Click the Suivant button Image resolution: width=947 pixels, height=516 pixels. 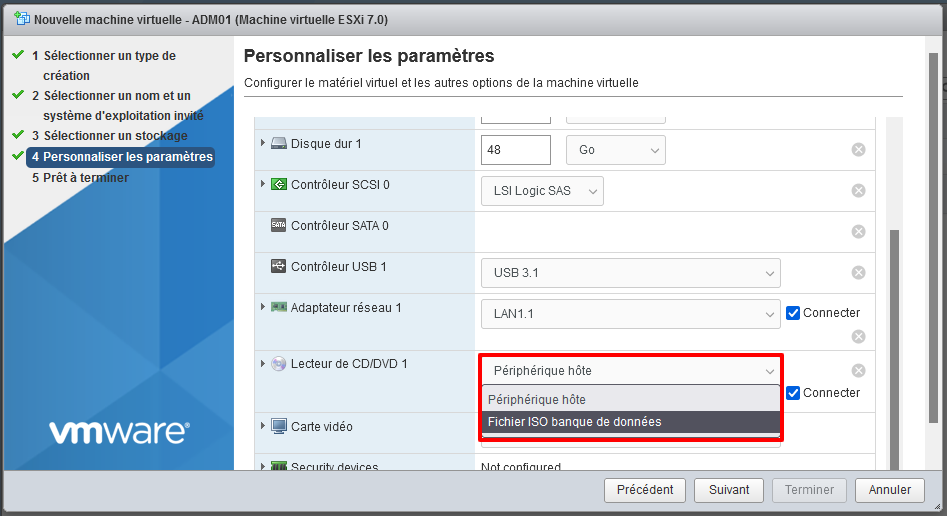pyautogui.click(x=729, y=490)
